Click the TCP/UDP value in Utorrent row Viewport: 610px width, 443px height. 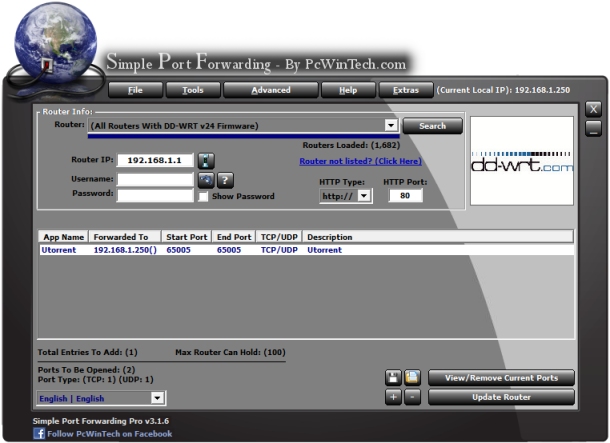point(279,250)
